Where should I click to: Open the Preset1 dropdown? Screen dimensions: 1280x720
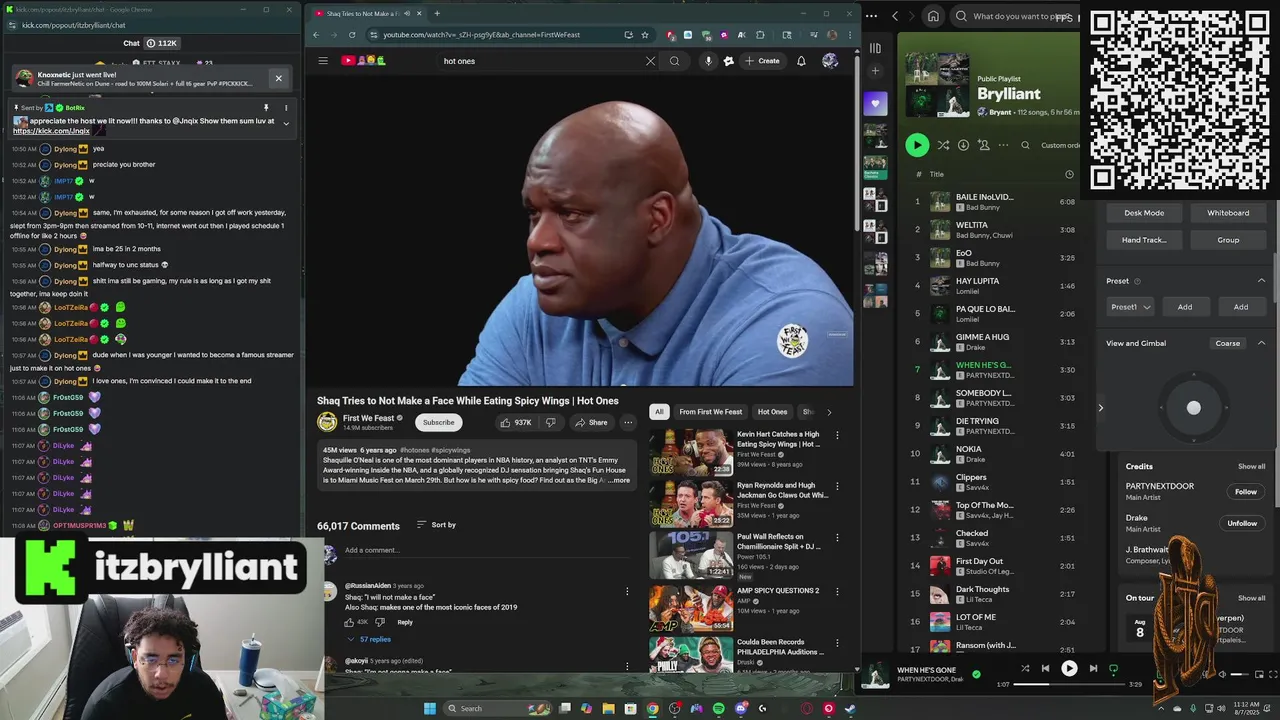(x=1130, y=307)
